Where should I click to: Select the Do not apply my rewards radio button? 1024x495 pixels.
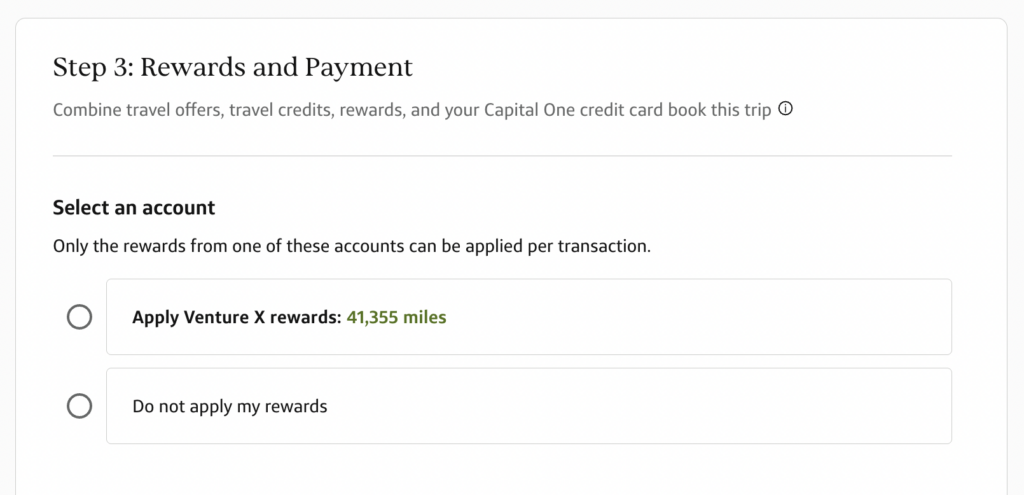(x=79, y=406)
